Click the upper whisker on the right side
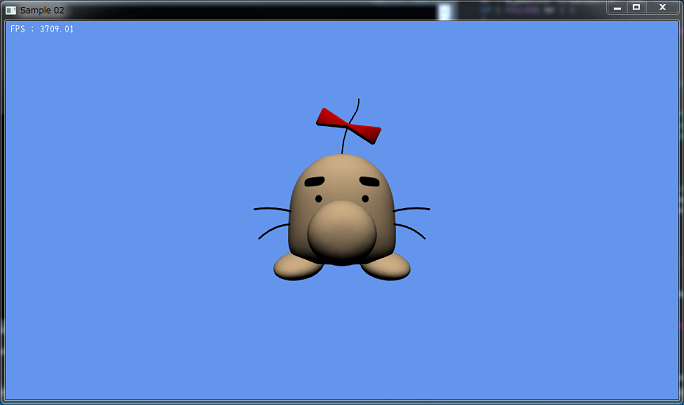684x405 pixels. 412,209
